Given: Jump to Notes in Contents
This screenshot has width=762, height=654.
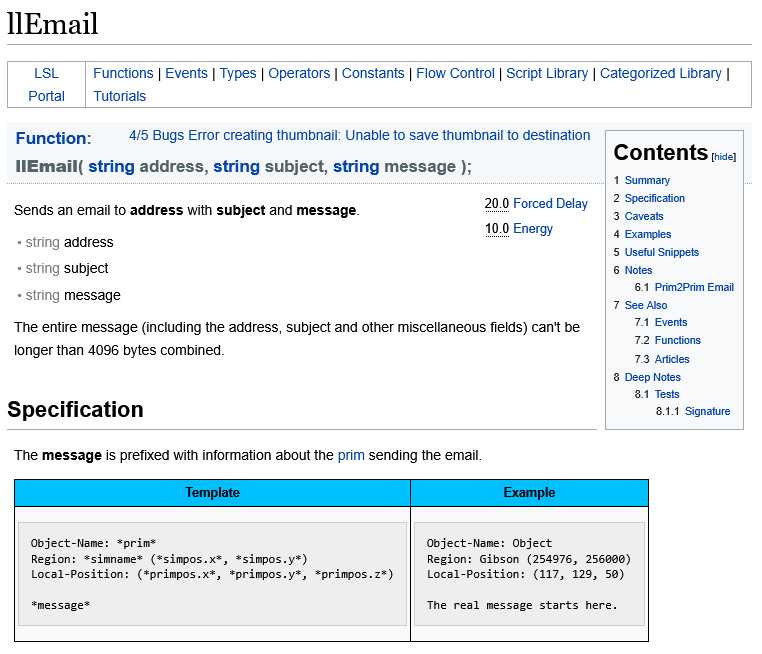Looking at the screenshot, I should click(x=638, y=270).
